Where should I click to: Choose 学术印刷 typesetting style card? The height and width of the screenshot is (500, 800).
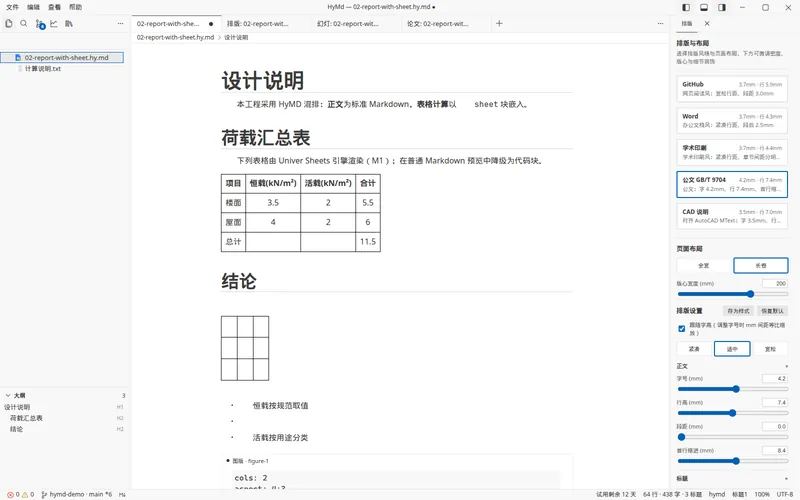(732, 152)
